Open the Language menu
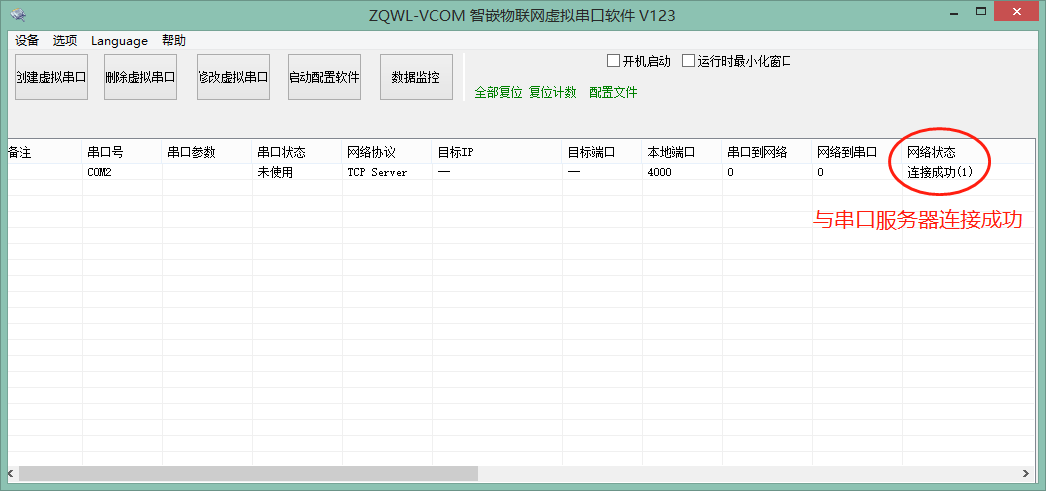 [119, 41]
